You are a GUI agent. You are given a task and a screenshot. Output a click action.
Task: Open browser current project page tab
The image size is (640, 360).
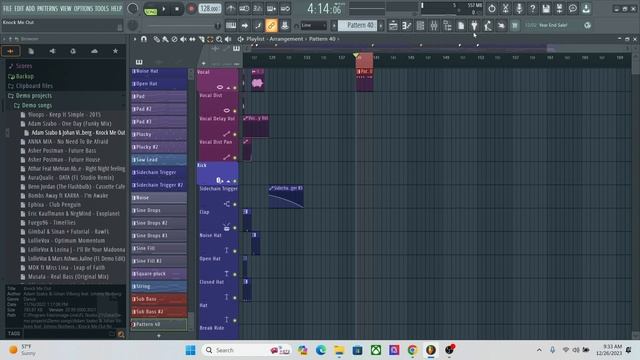[31, 51]
